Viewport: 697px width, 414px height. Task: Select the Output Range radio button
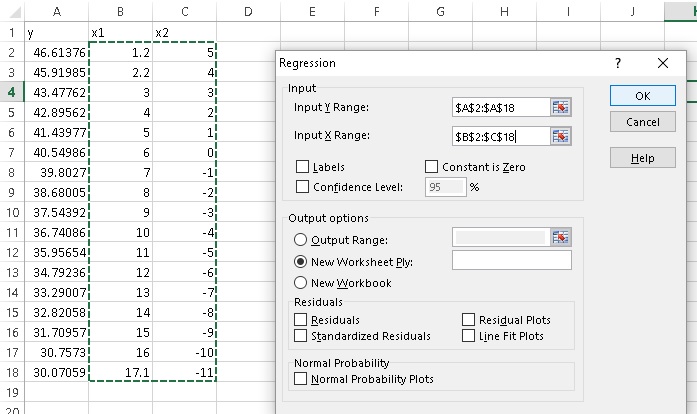click(x=301, y=240)
